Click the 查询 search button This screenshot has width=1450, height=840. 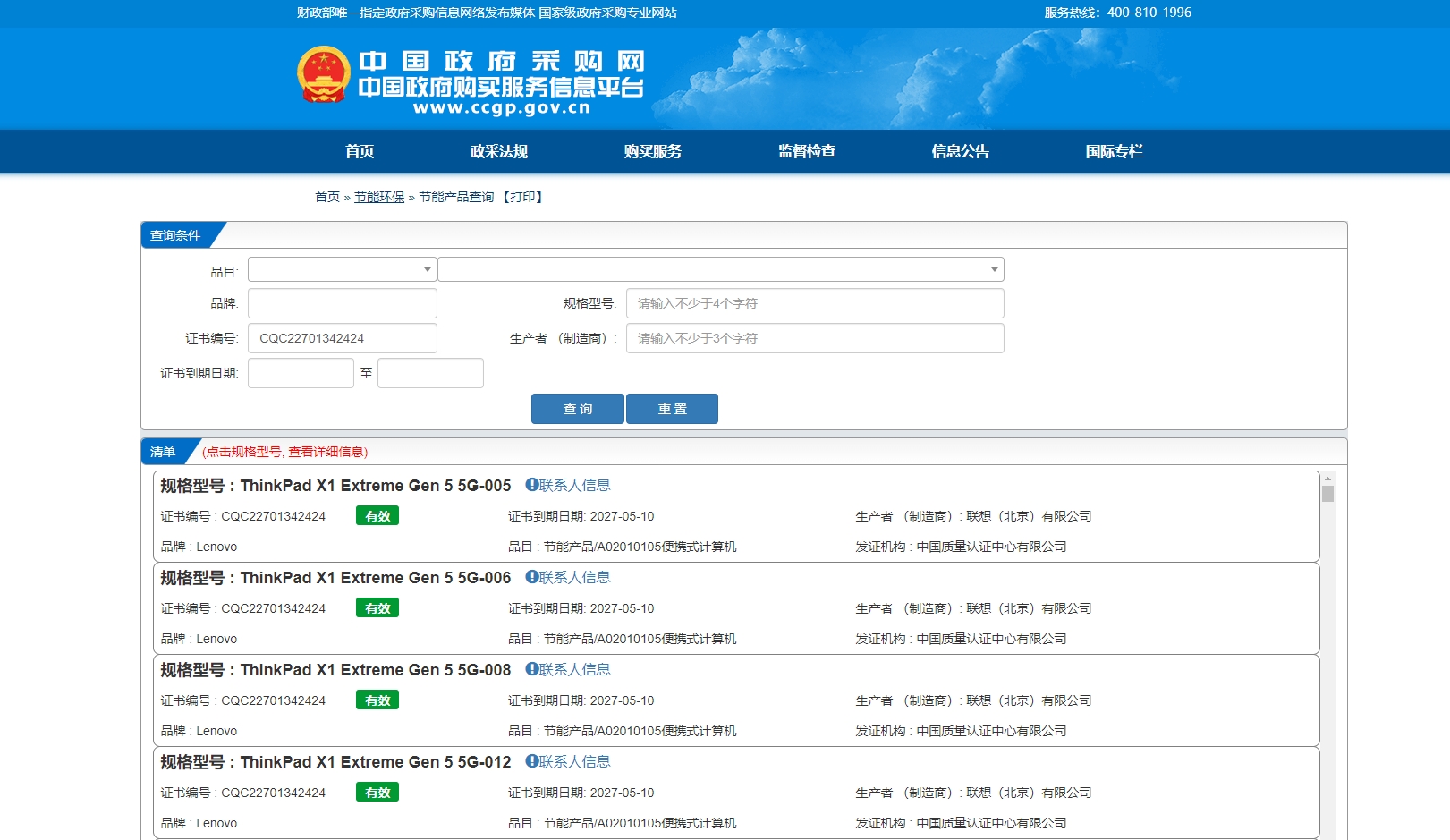[578, 409]
